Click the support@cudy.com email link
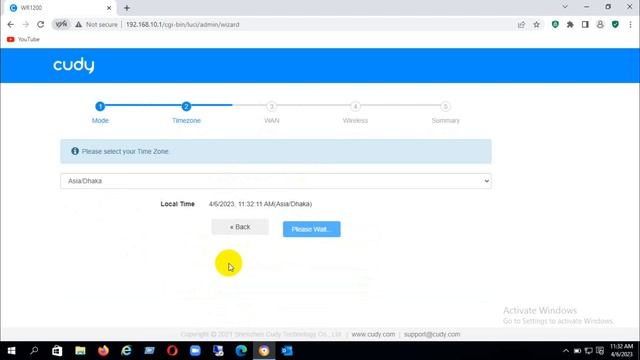 click(x=432, y=334)
